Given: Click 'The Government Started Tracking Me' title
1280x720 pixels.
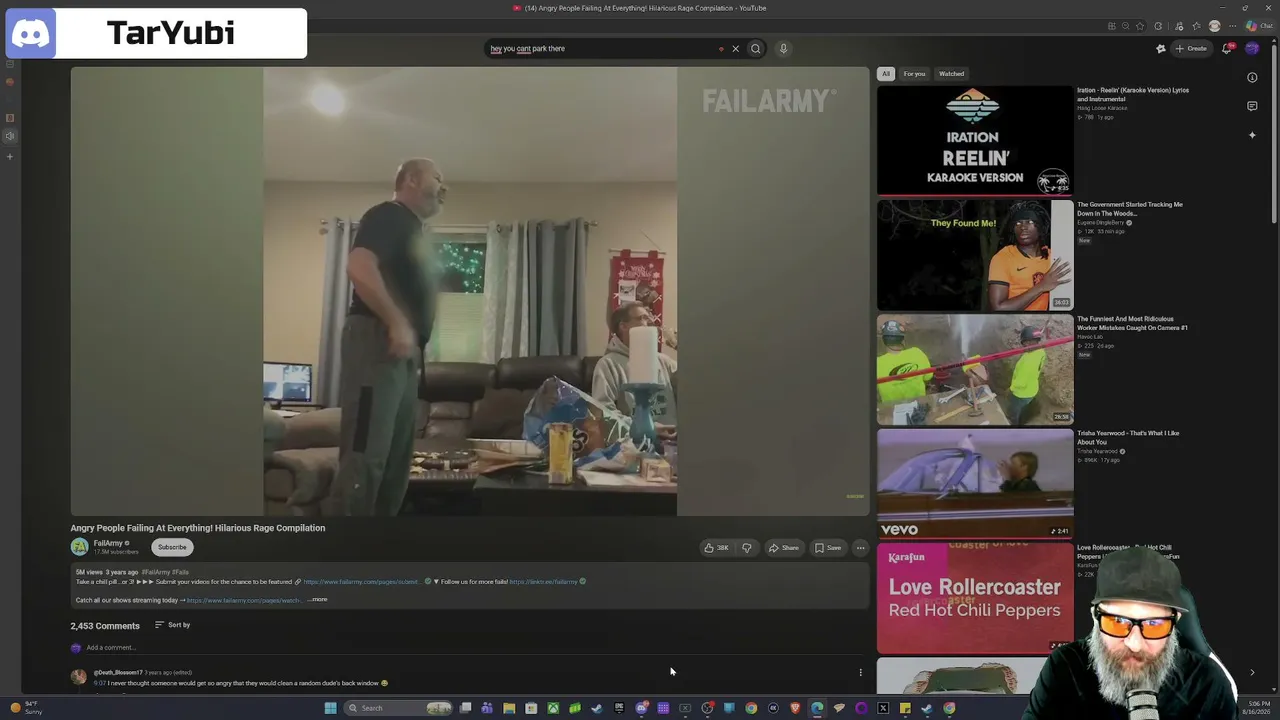Looking at the screenshot, I should [x=1130, y=209].
